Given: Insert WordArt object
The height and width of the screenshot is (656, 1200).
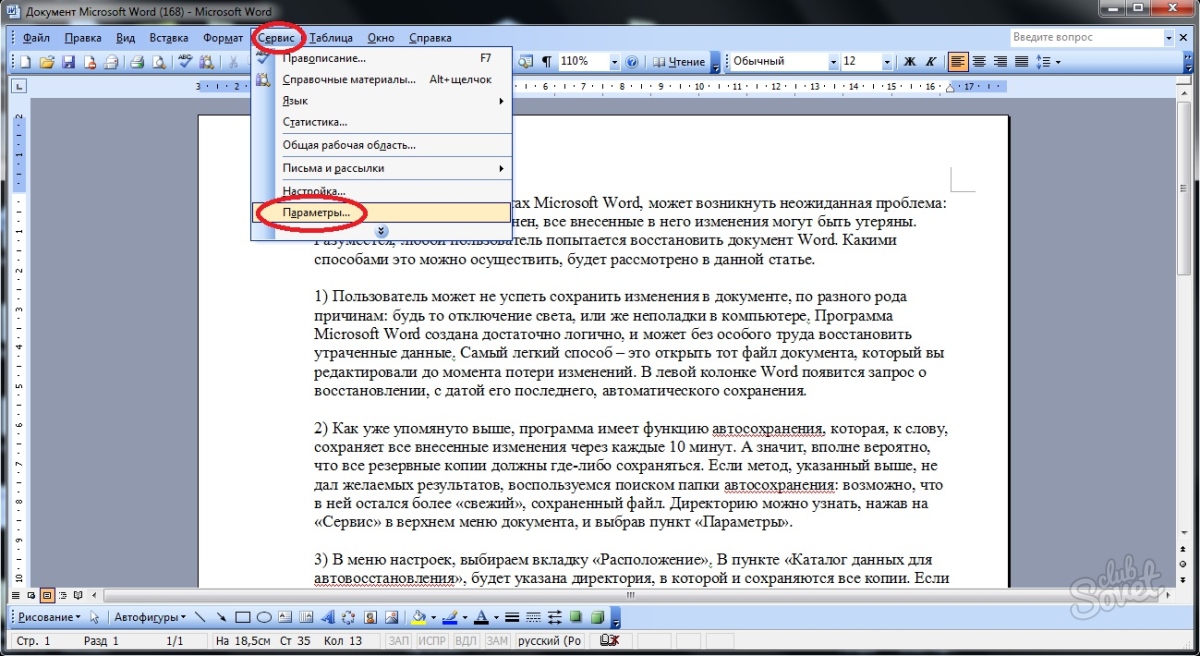Looking at the screenshot, I should click(328, 617).
